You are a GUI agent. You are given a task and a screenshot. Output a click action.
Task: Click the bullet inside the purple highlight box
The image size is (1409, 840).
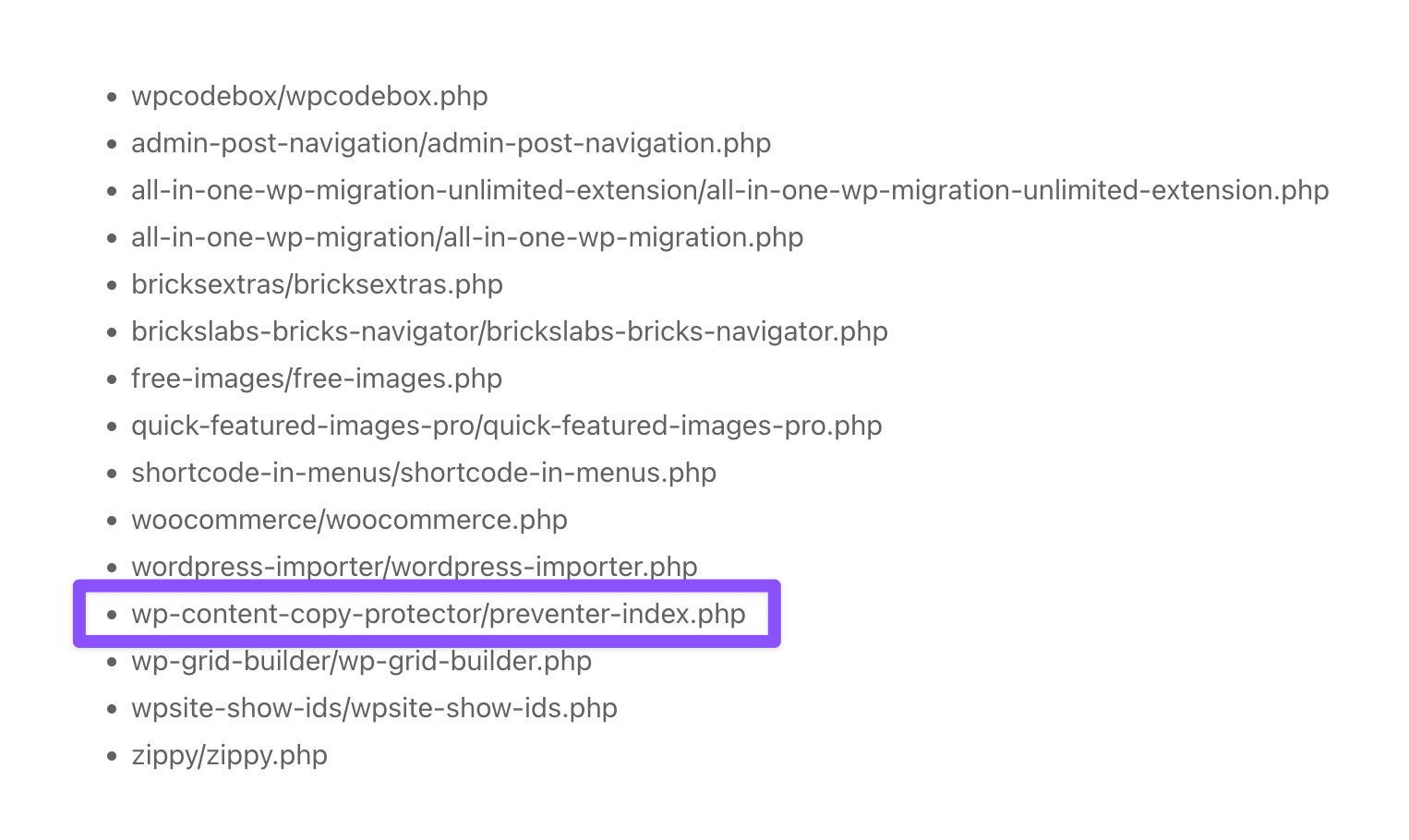click(112, 615)
